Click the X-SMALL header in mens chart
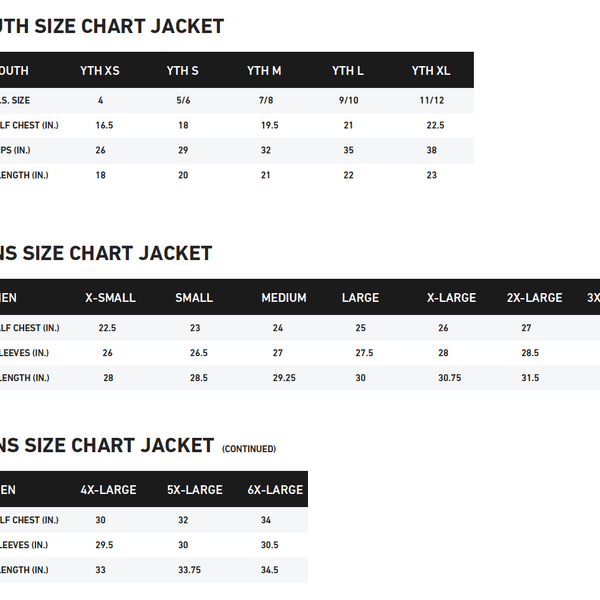This screenshot has width=600, height=600. [x=110, y=298]
